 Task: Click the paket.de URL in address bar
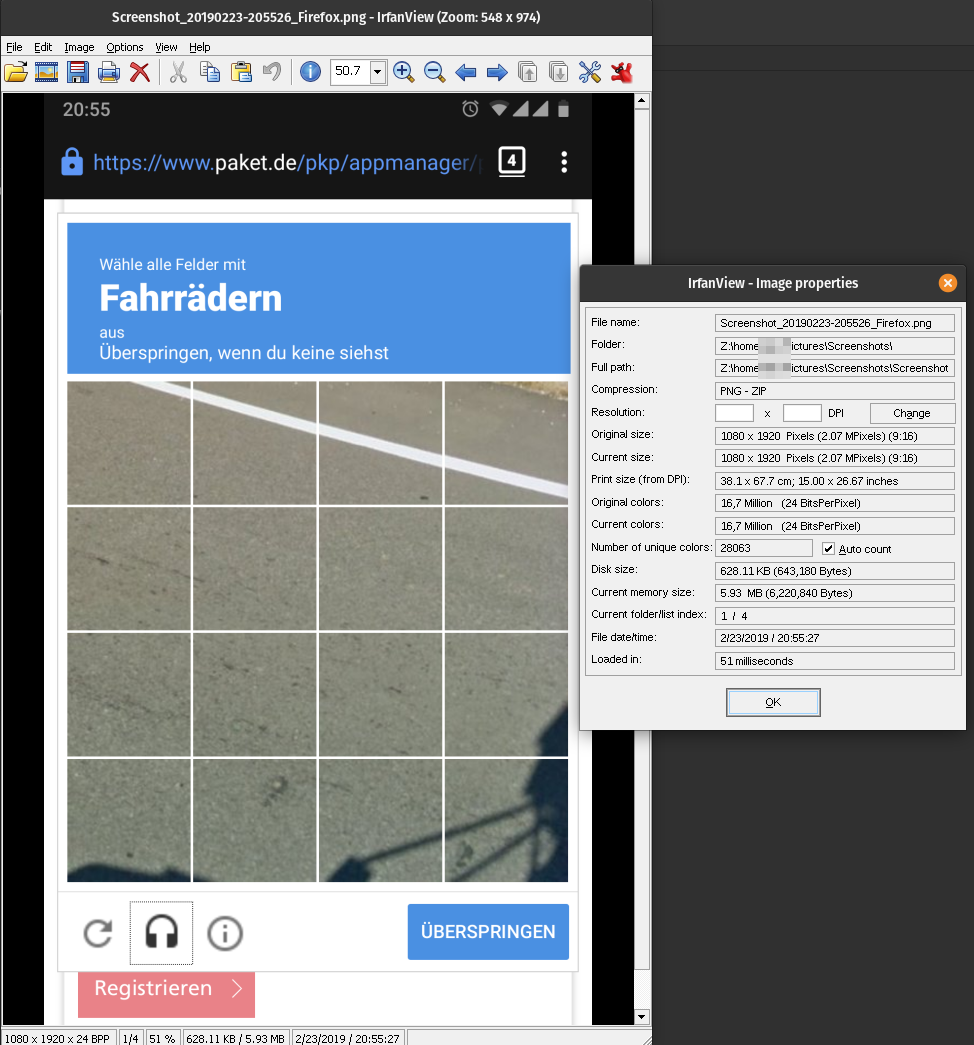click(285, 163)
